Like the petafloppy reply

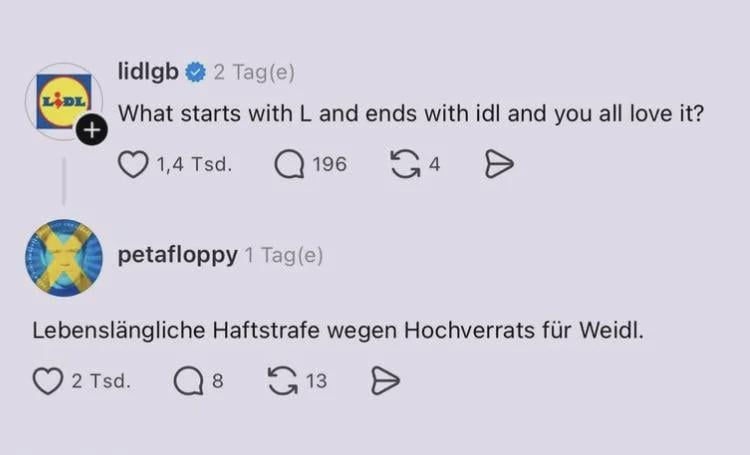point(48,381)
